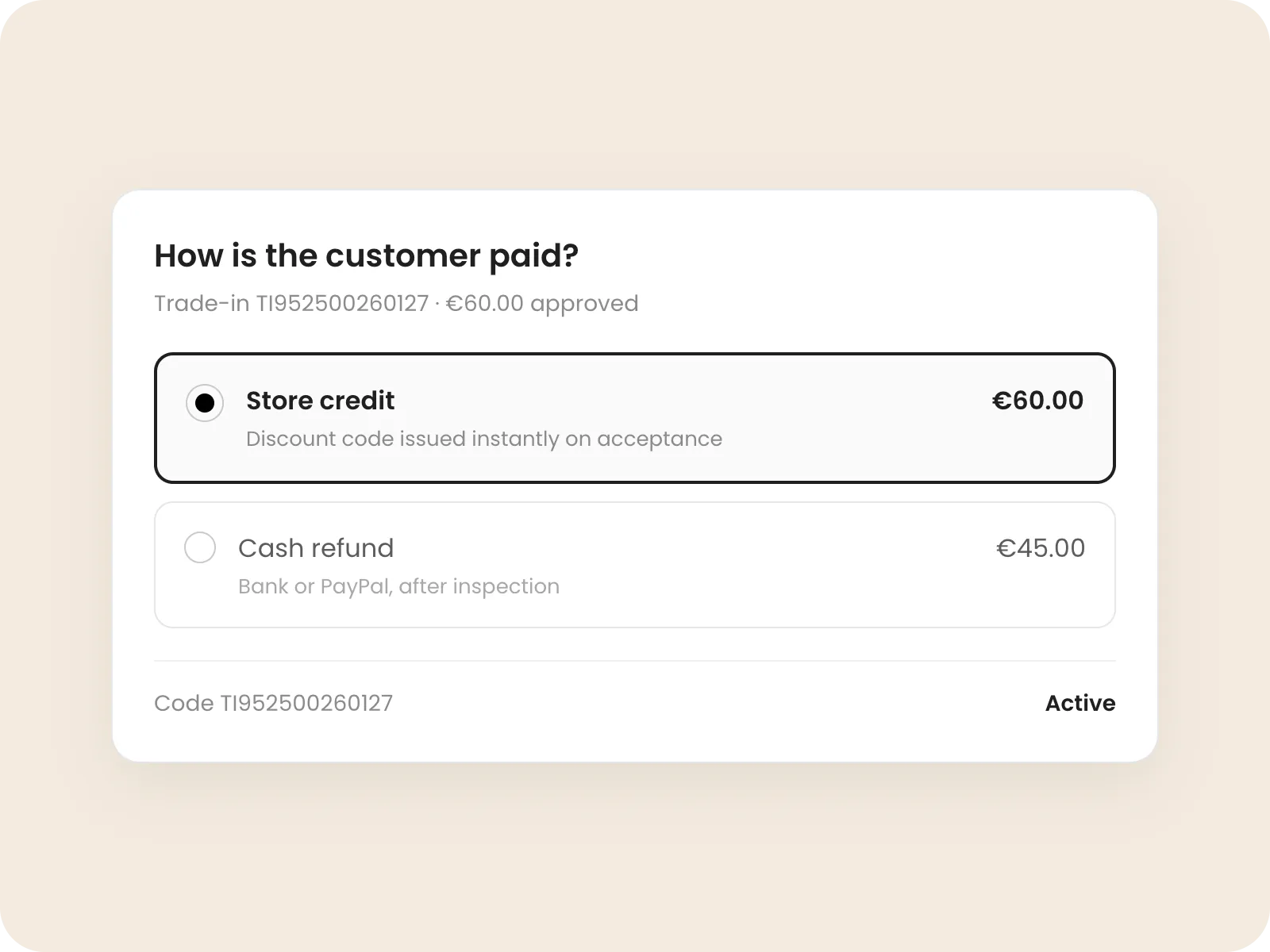Choose the Store credit option card
The width and height of the screenshot is (1270, 952).
point(635,418)
